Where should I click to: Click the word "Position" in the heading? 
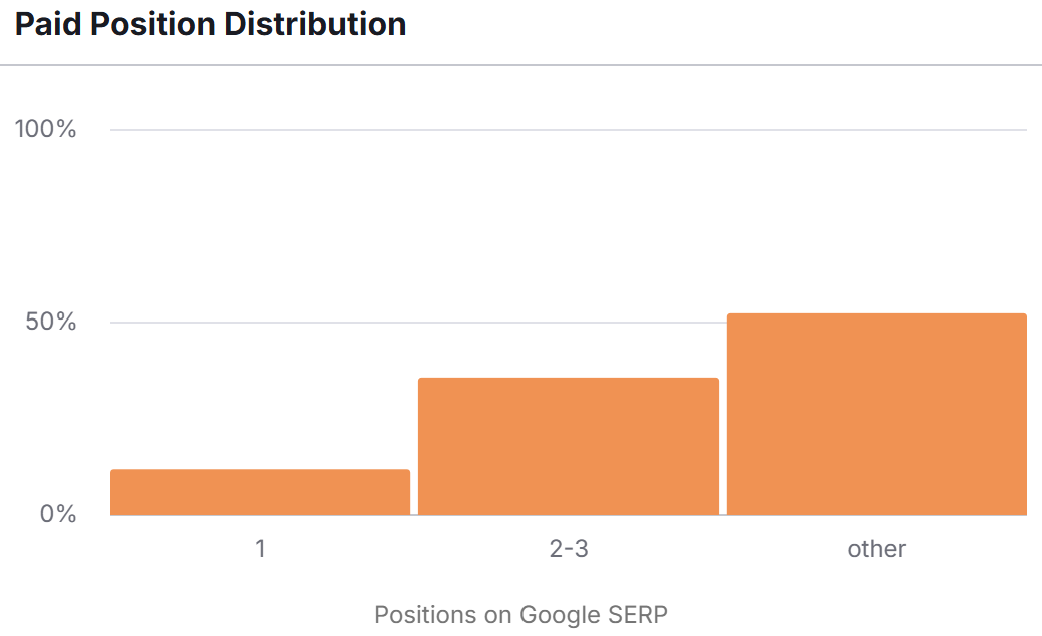click(x=151, y=24)
